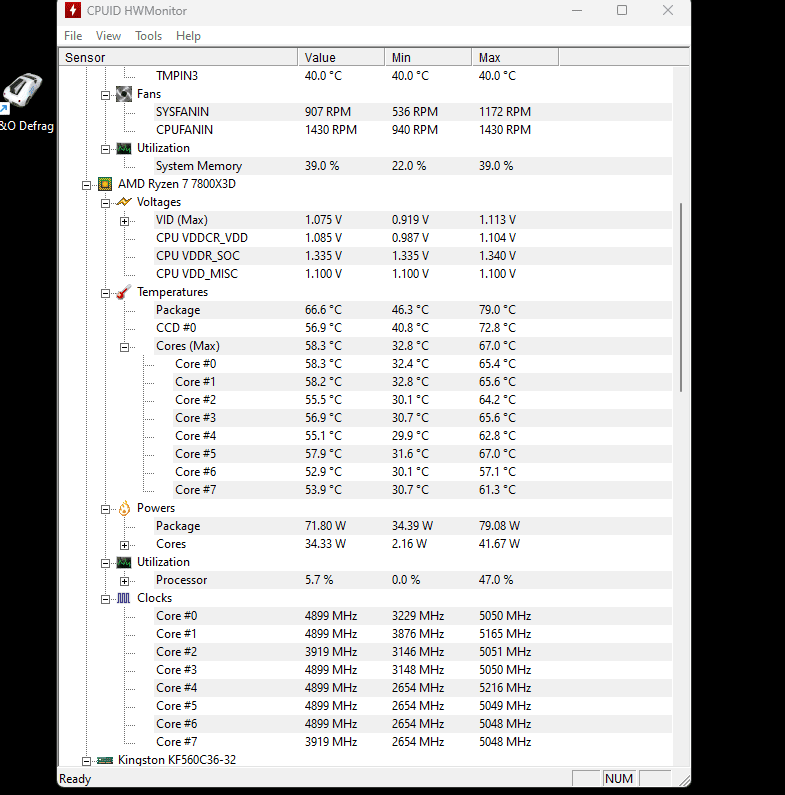Image resolution: width=785 pixels, height=795 pixels.
Task: Select the CPU VDDR_SOC voltage row
Action: click(413, 256)
